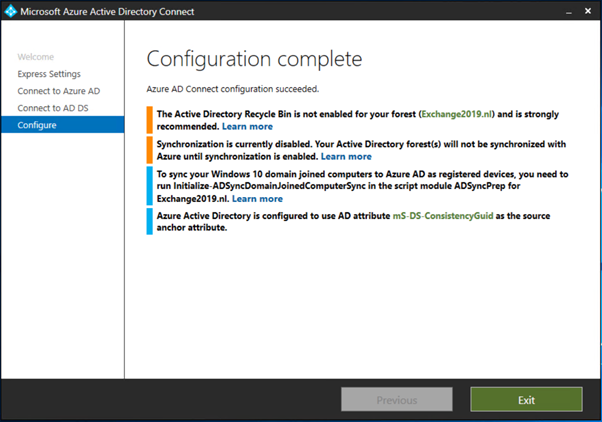The width and height of the screenshot is (602, 422).
Task: Click the blue bar beside source anchor message
Action: point(149,222)
